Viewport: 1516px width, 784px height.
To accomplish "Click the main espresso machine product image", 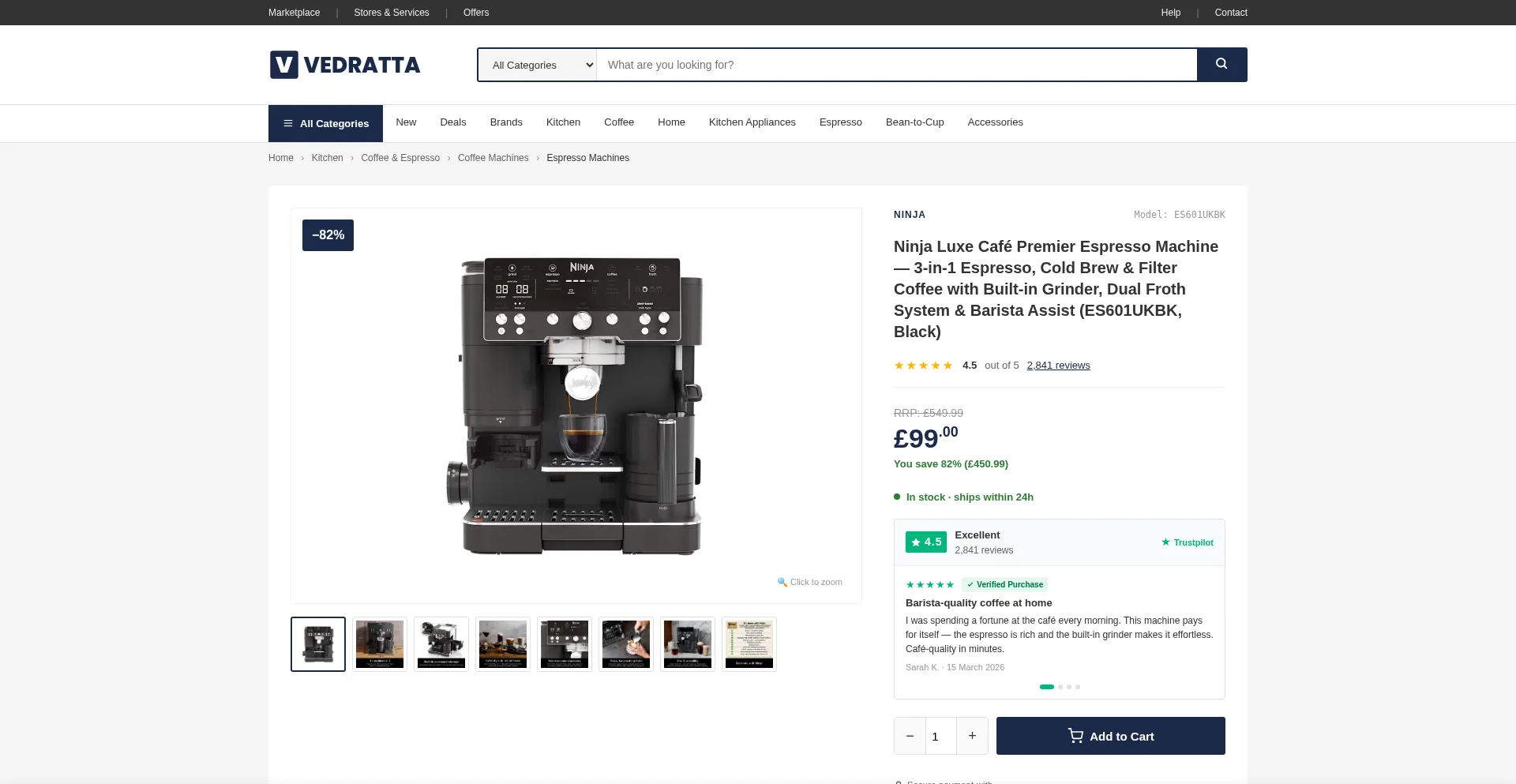I will 576,407.
